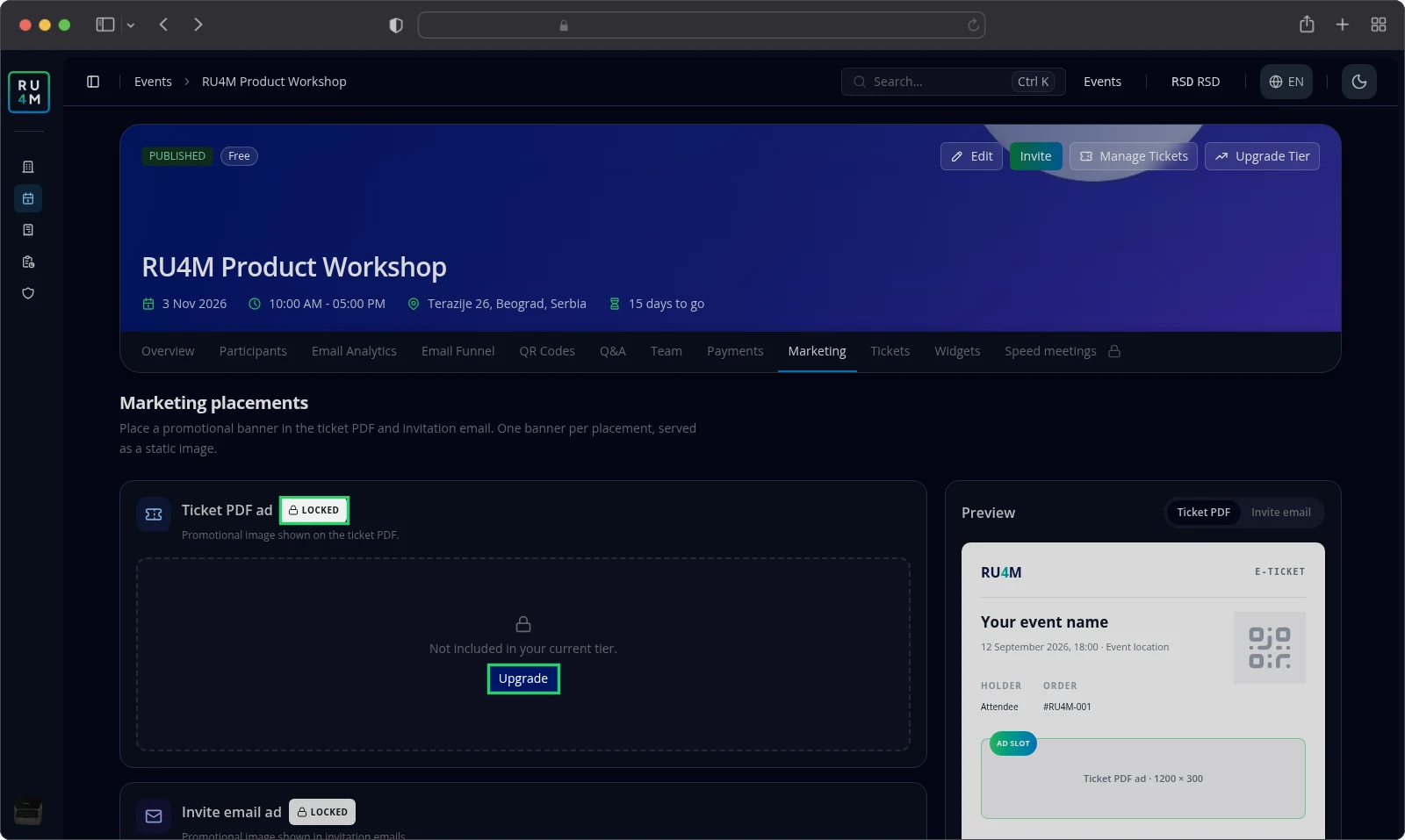
Task: Switch preview to Invite email
Action: [1280, 513]
